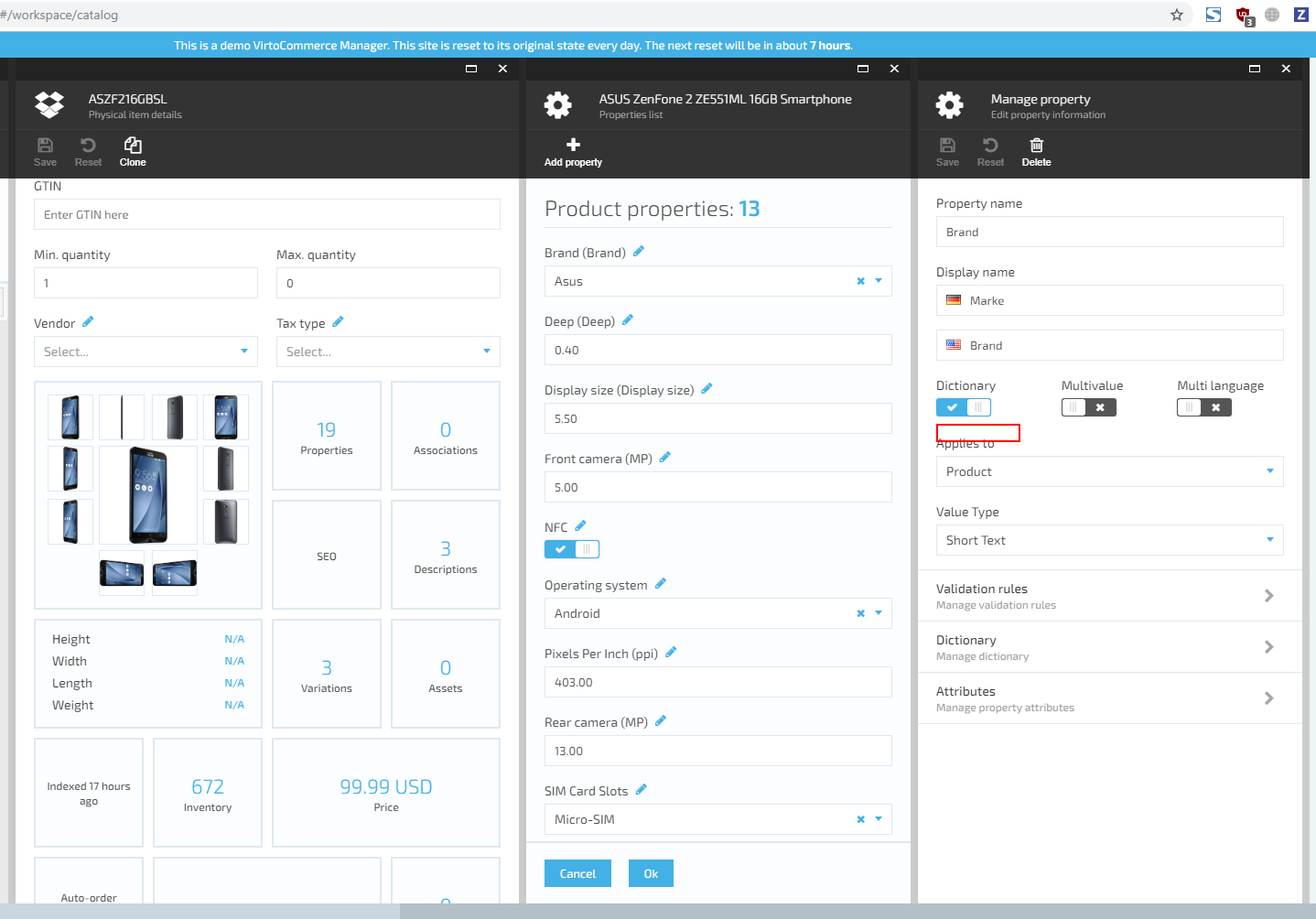
Task: Enable Multi language support
Action: coord(1188,406)
